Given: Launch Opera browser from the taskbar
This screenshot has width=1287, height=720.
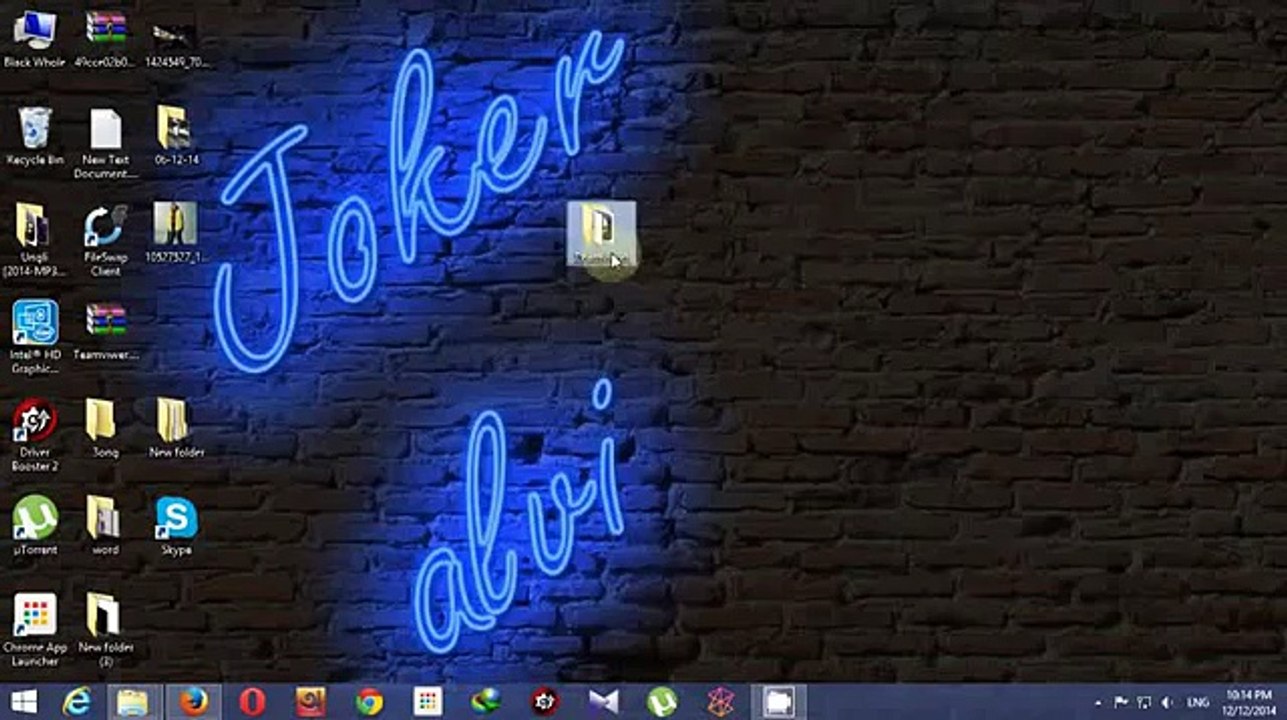Looking at the screenshot, I should (251, 702).
